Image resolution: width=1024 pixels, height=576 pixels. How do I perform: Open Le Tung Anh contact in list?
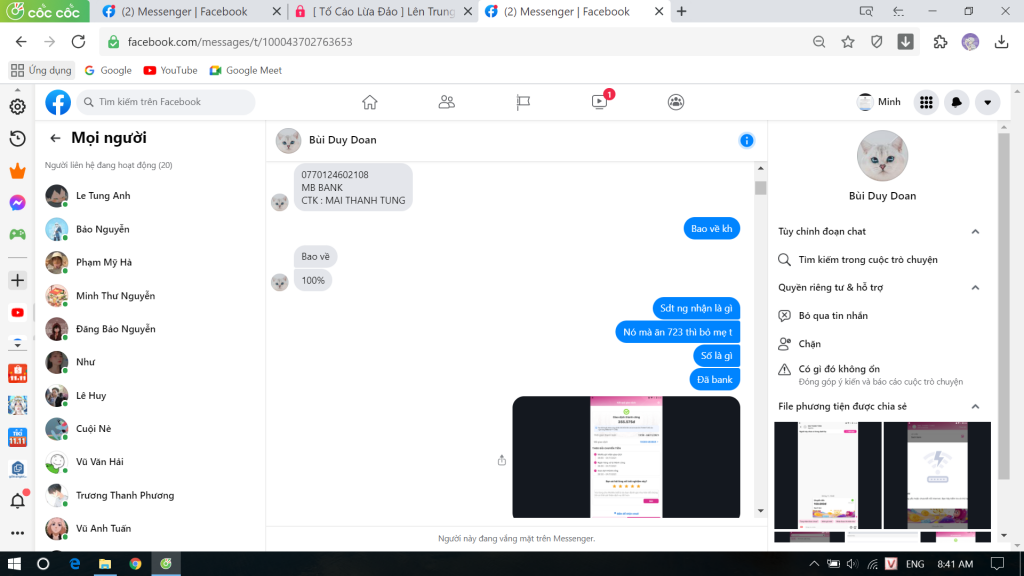103,196
